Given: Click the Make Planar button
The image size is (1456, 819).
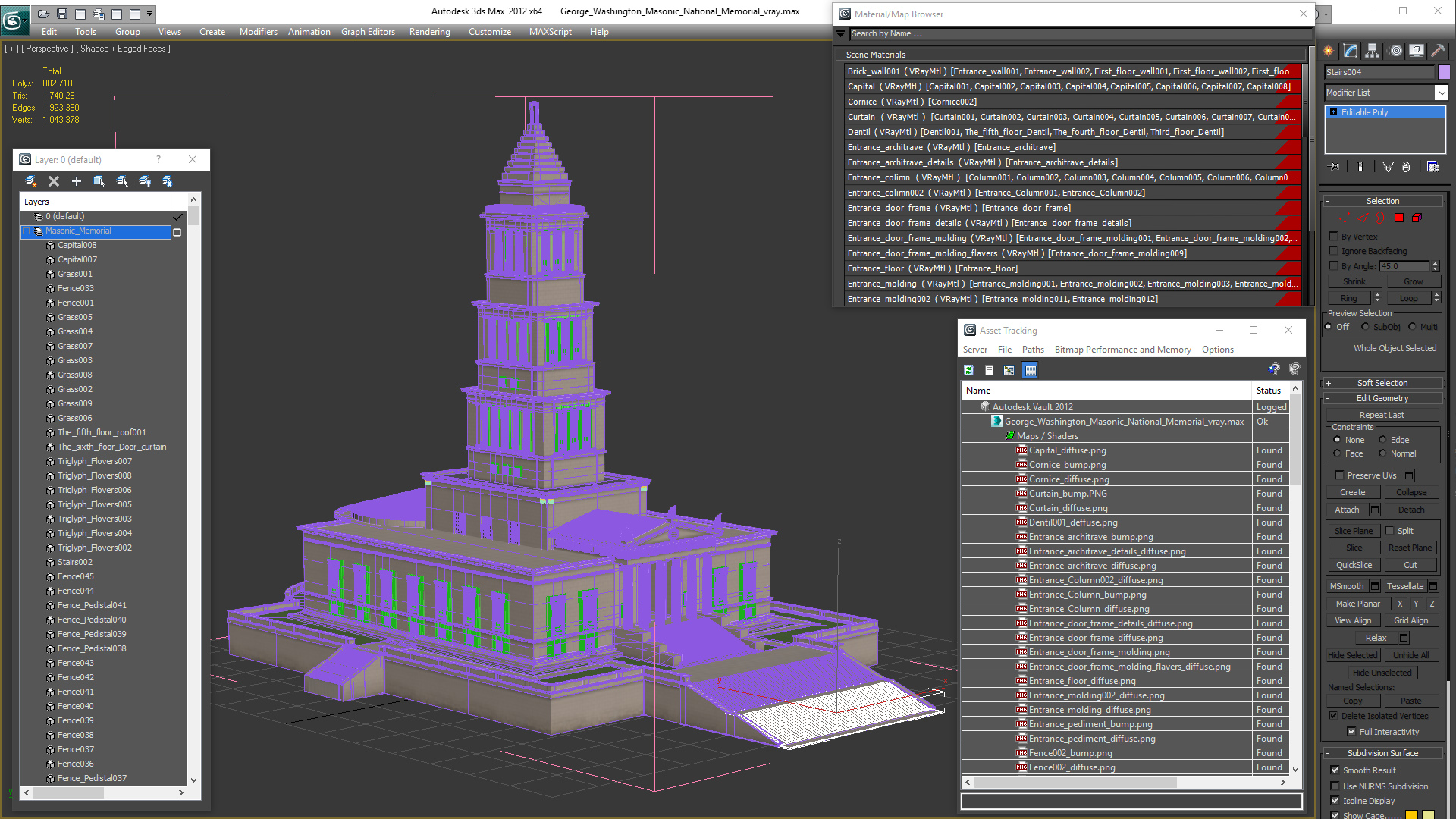Looking at the screenshot, I should 1357,604.
